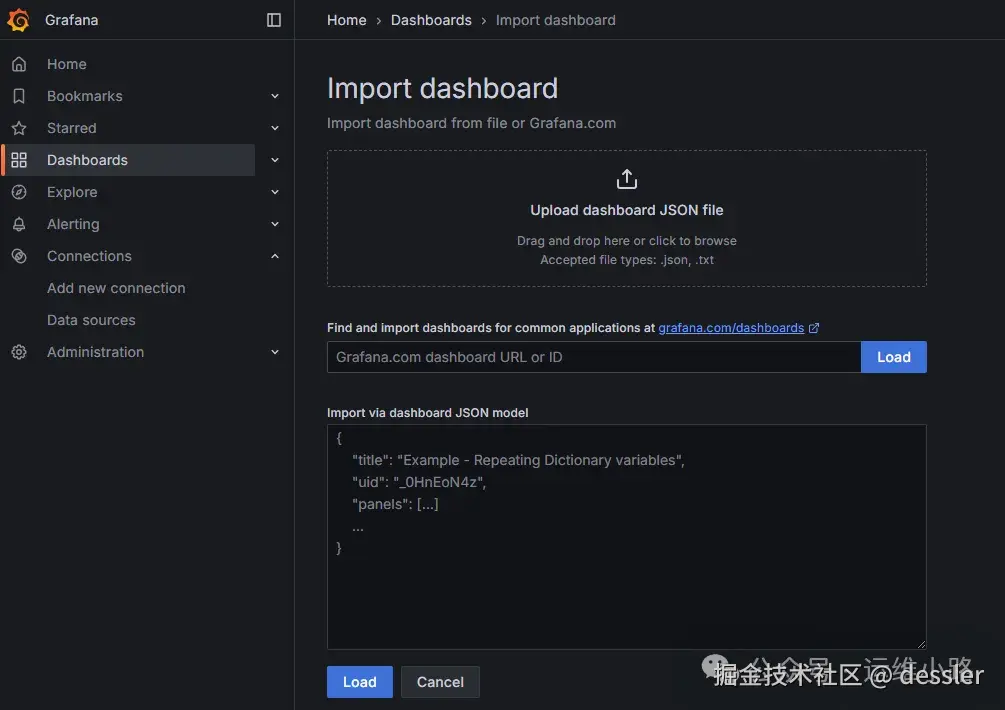
Task: Expand the Explore section chevron
Action: (275, 192)
